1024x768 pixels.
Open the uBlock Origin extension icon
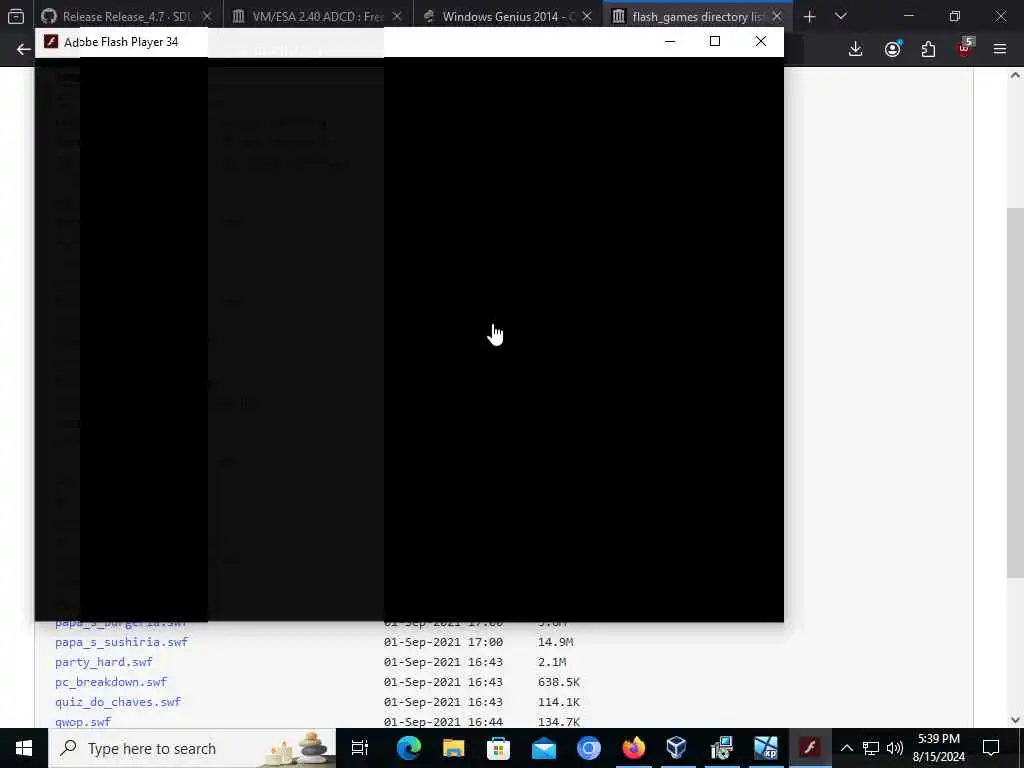coord(965,48)
